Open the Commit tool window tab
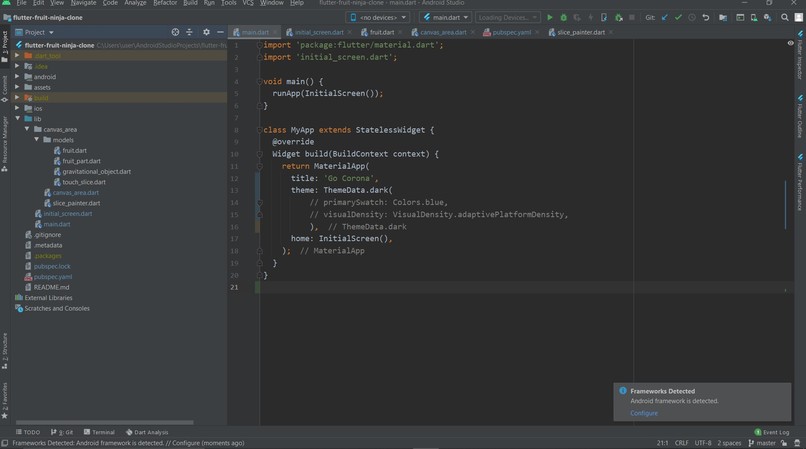This screenshot has width=806, height=449. [5, 88]
